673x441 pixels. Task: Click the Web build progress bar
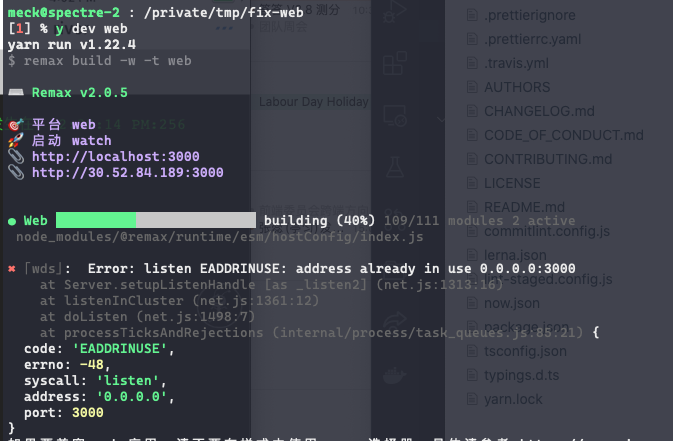(x=156, y=220)
